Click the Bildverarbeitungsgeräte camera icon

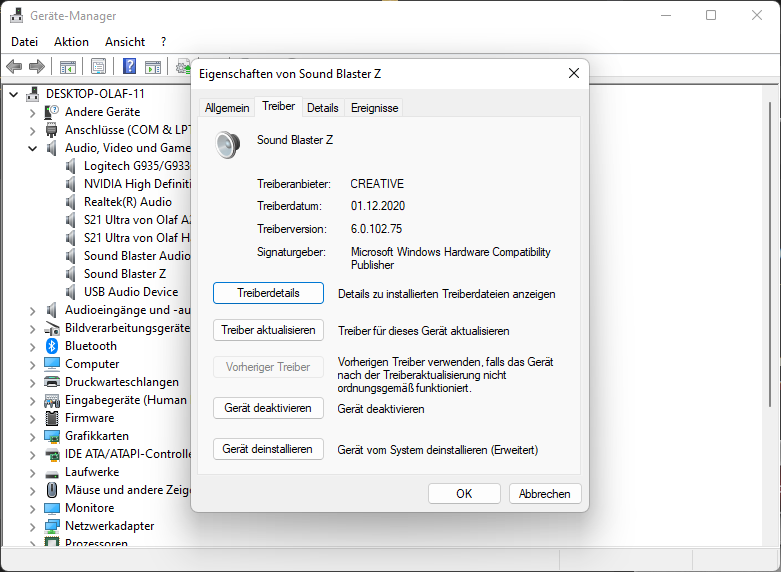[52, 328]
